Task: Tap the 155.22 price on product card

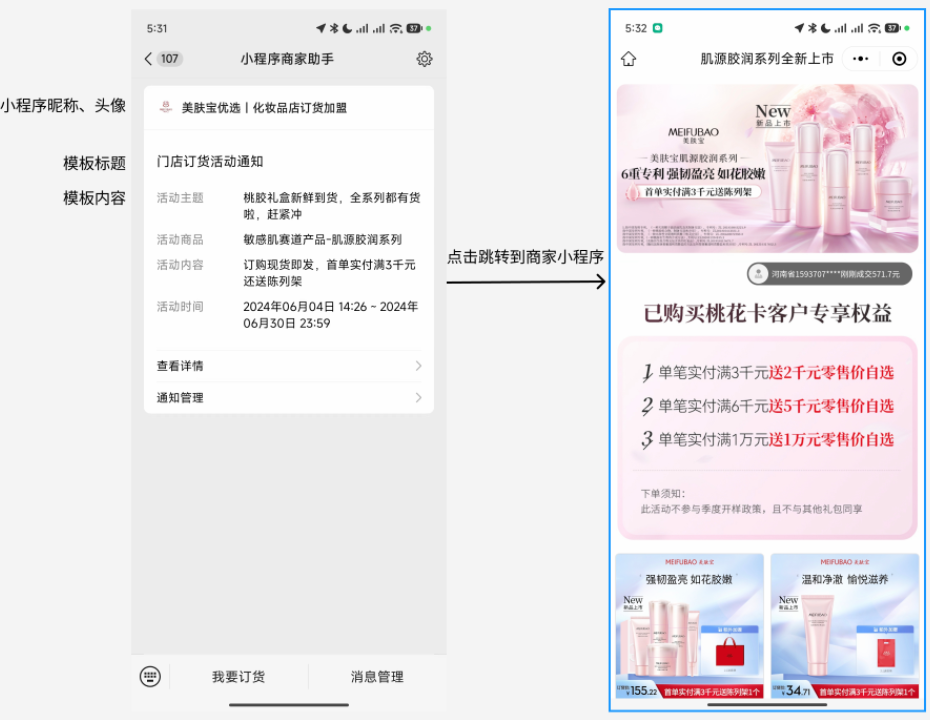Action: pyautogui.click(x=643, y=691)
